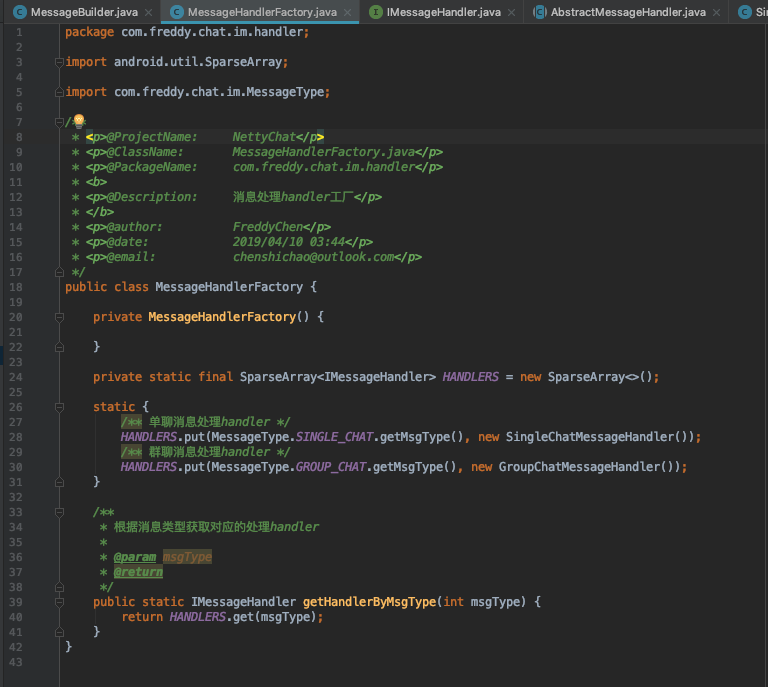Click the fold end marker on line 38
Viewport: 768px width, 687px height.
pos(59,587)
